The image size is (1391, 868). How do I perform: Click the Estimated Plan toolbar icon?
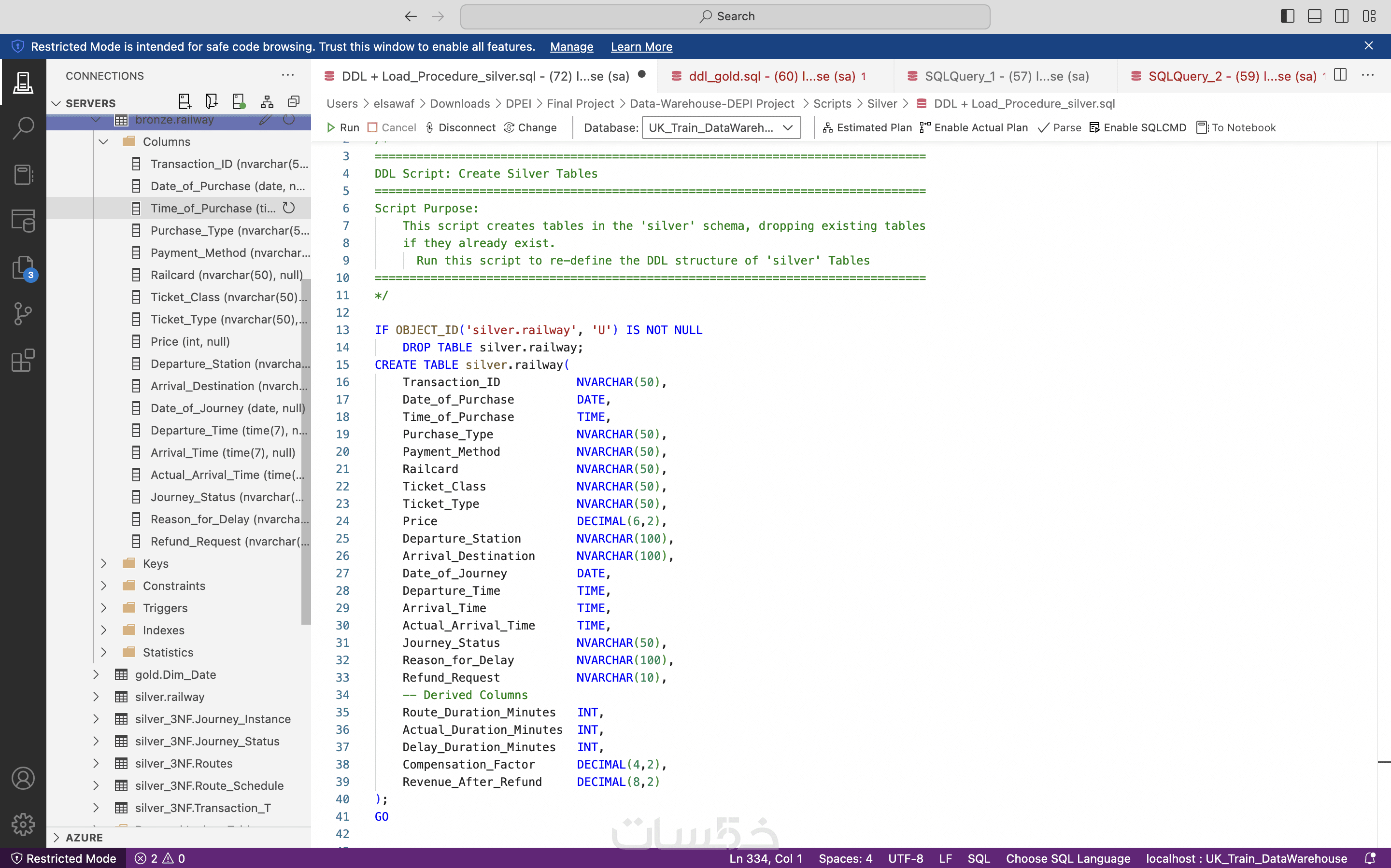tap(827, 127)
